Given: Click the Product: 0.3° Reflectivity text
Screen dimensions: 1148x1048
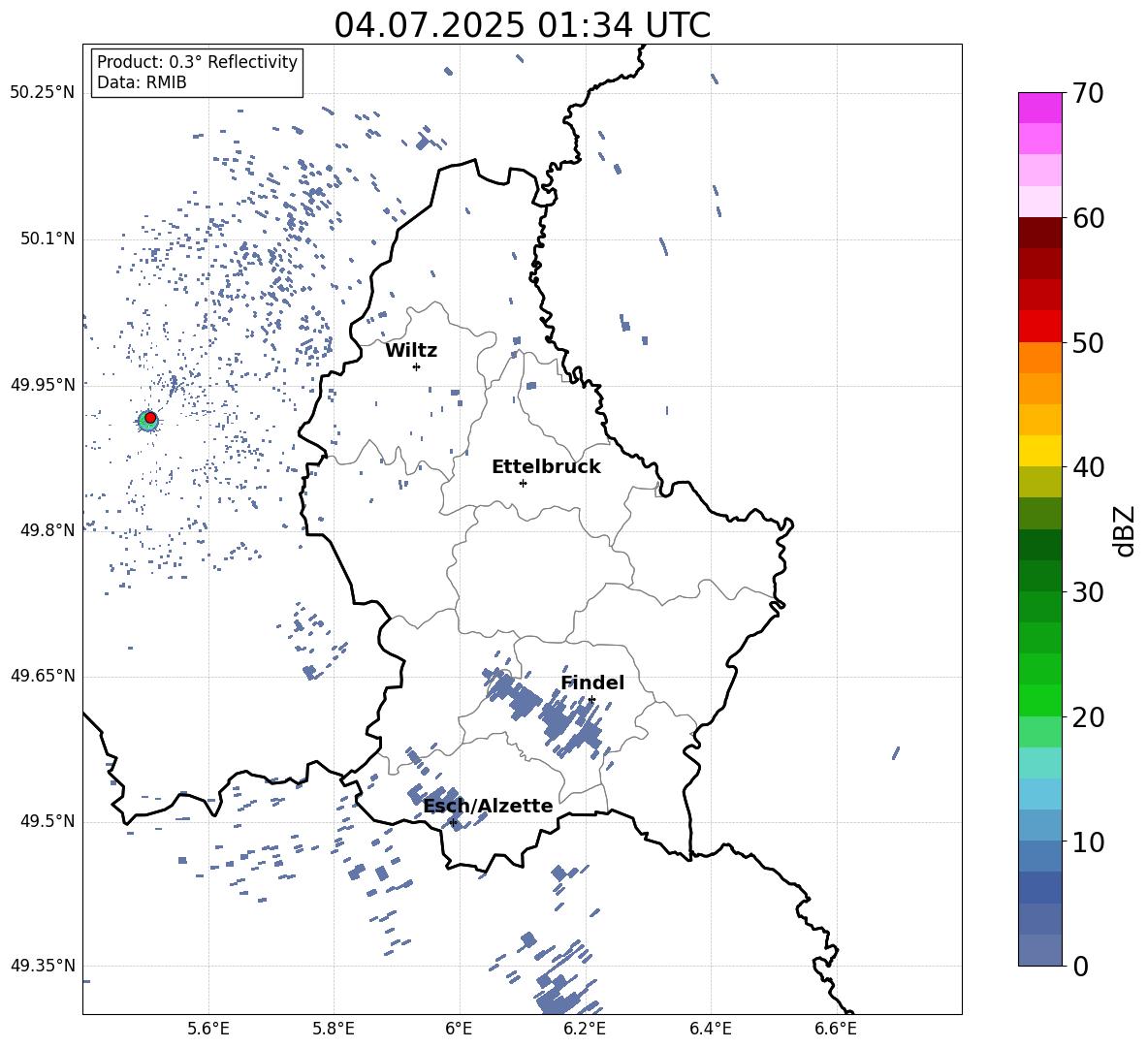Looking at the screenshot, I should pyautogui.click(x=197, y=62).
